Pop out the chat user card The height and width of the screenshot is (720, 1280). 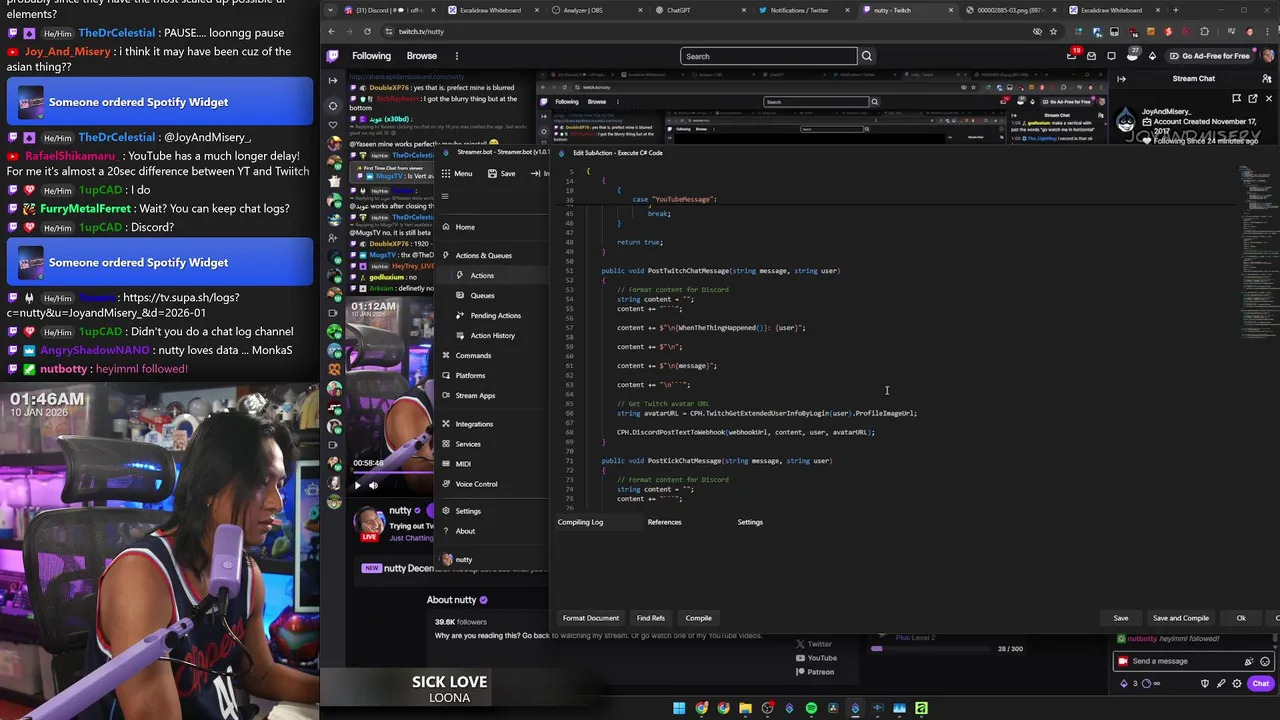pyautogui.click(x=1253, y=99)
